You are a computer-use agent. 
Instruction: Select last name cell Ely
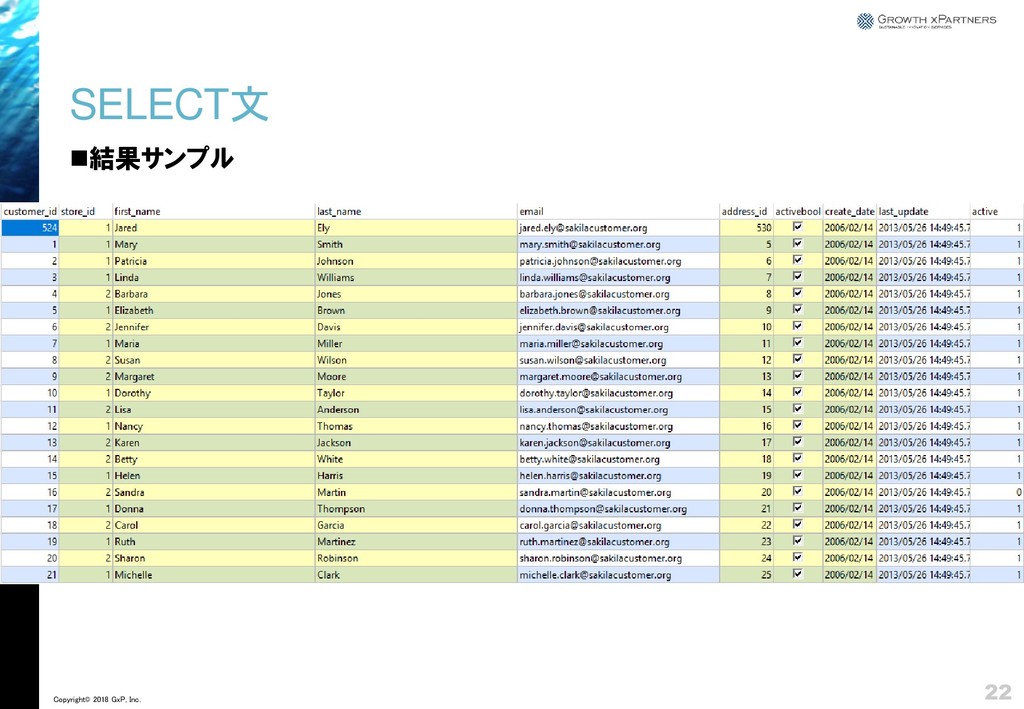416,228
